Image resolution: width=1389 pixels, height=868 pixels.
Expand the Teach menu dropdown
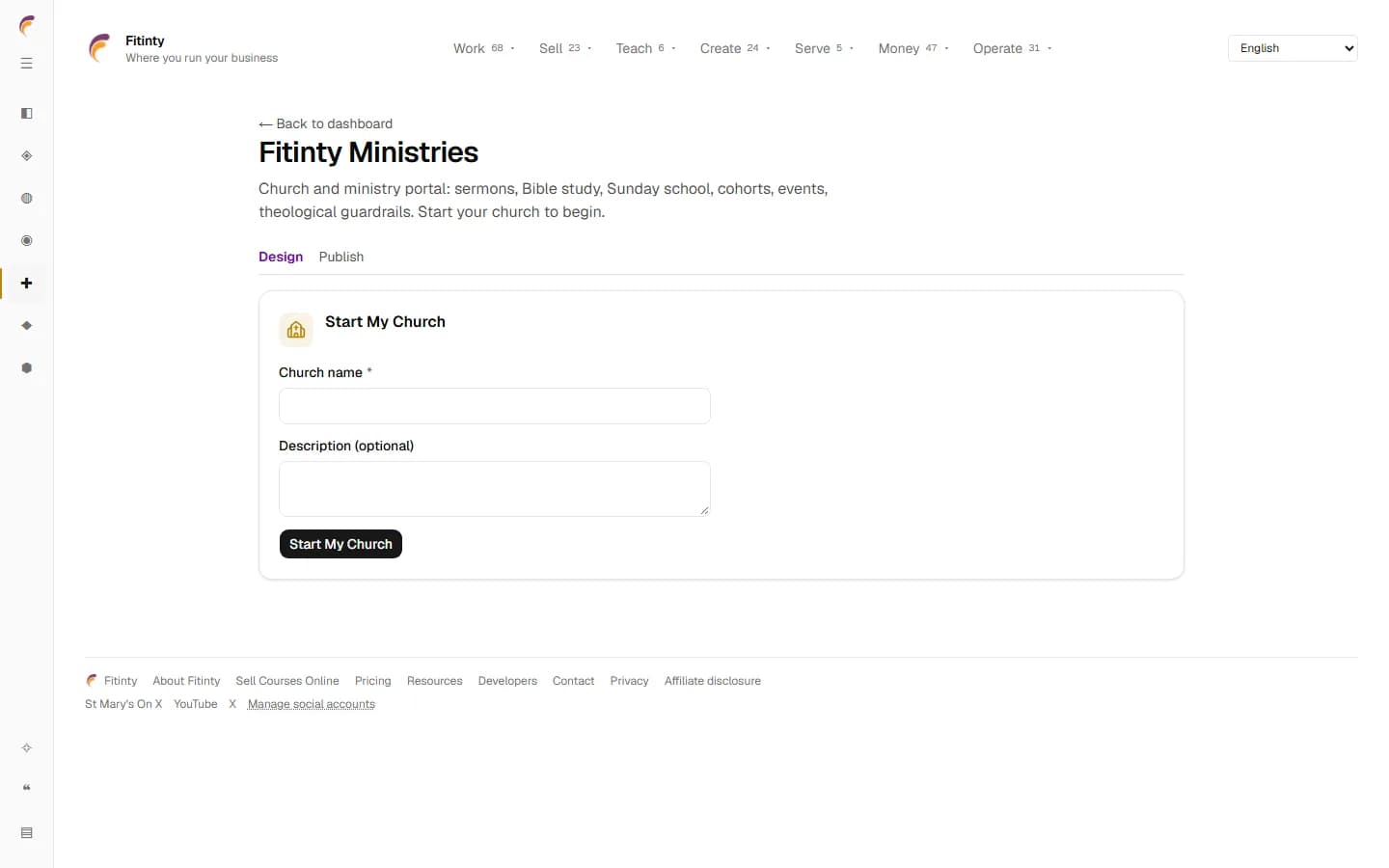[x=645, y=48]
